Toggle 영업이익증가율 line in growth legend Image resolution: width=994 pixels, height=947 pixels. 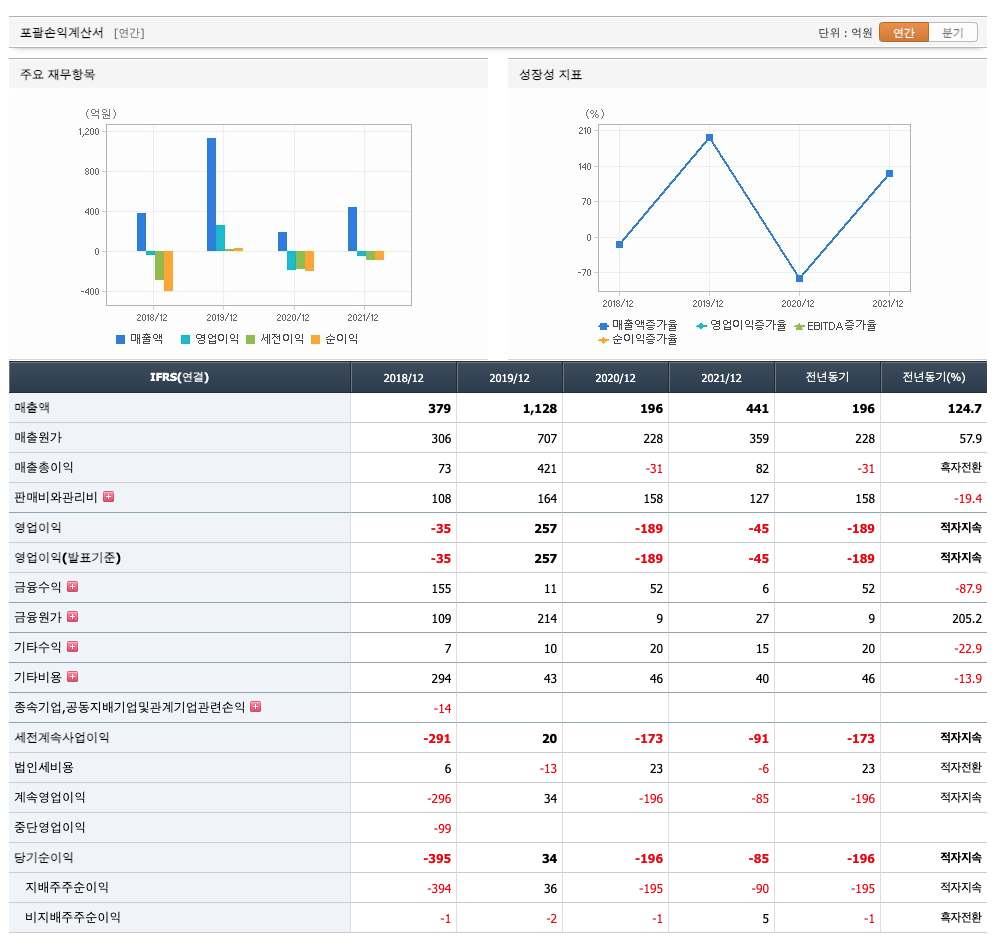(741, 325)
